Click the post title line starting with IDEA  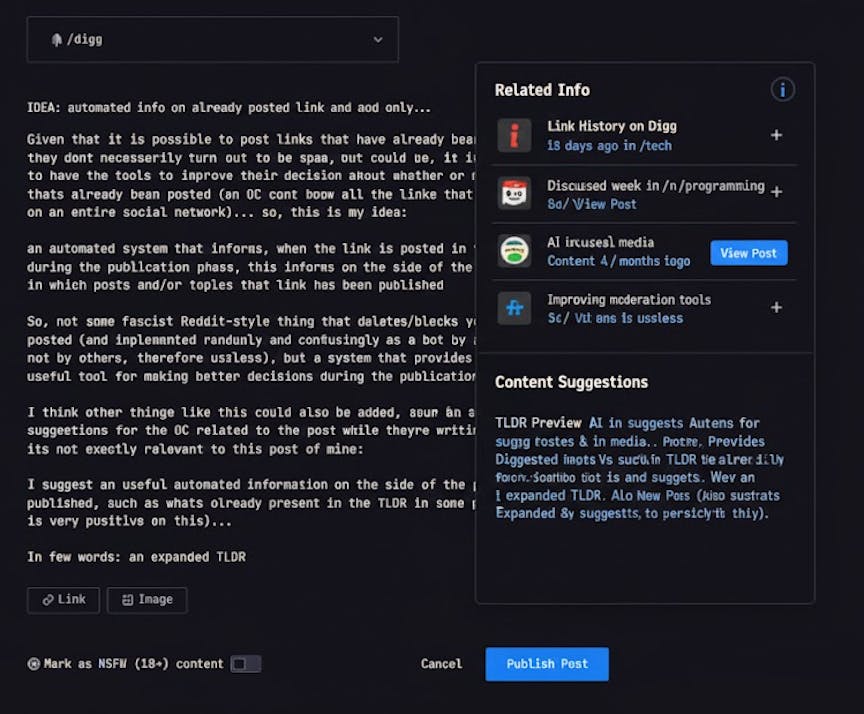click(229, 108)
